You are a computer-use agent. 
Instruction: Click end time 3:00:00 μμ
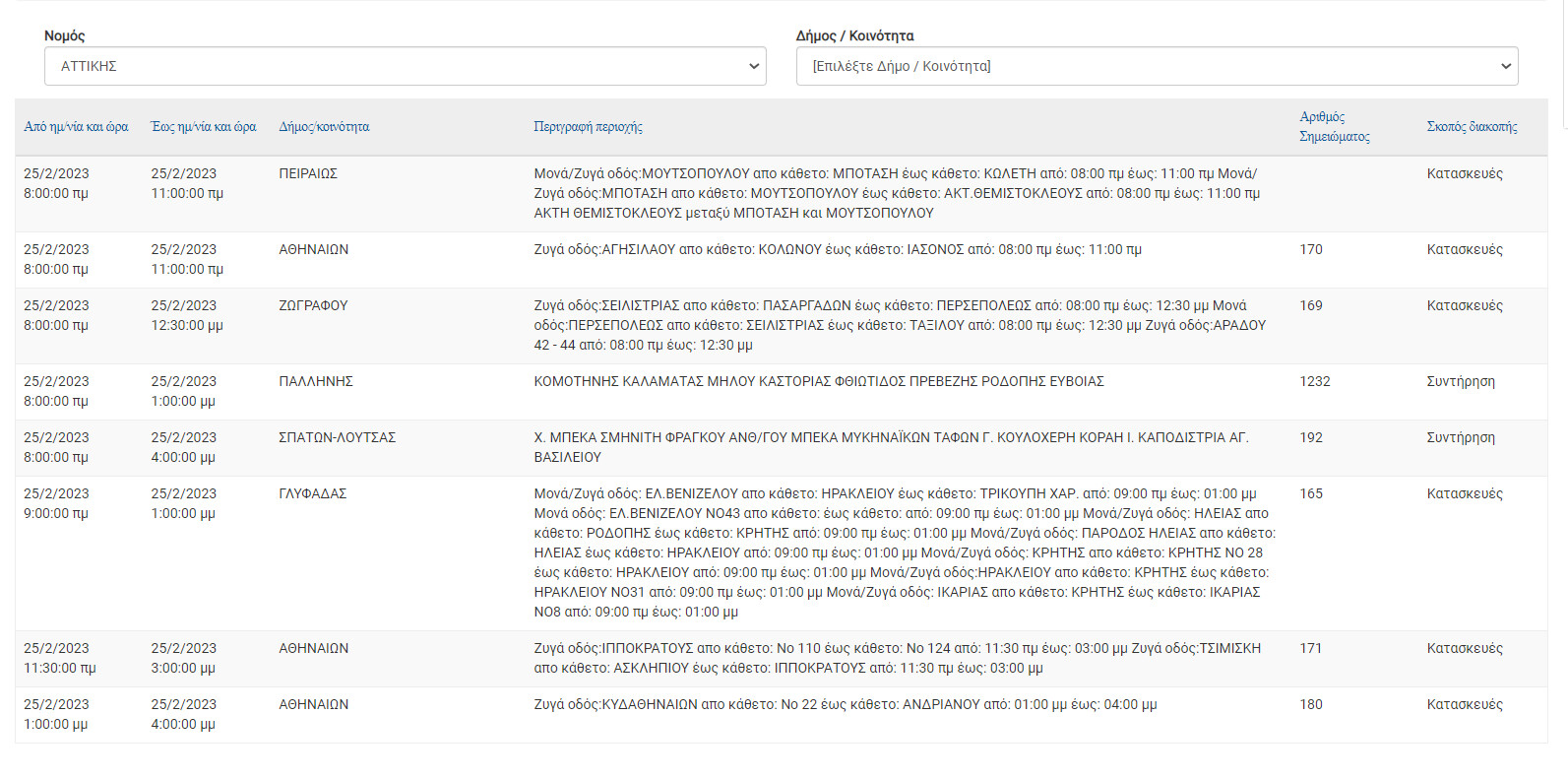coord(183,668)
